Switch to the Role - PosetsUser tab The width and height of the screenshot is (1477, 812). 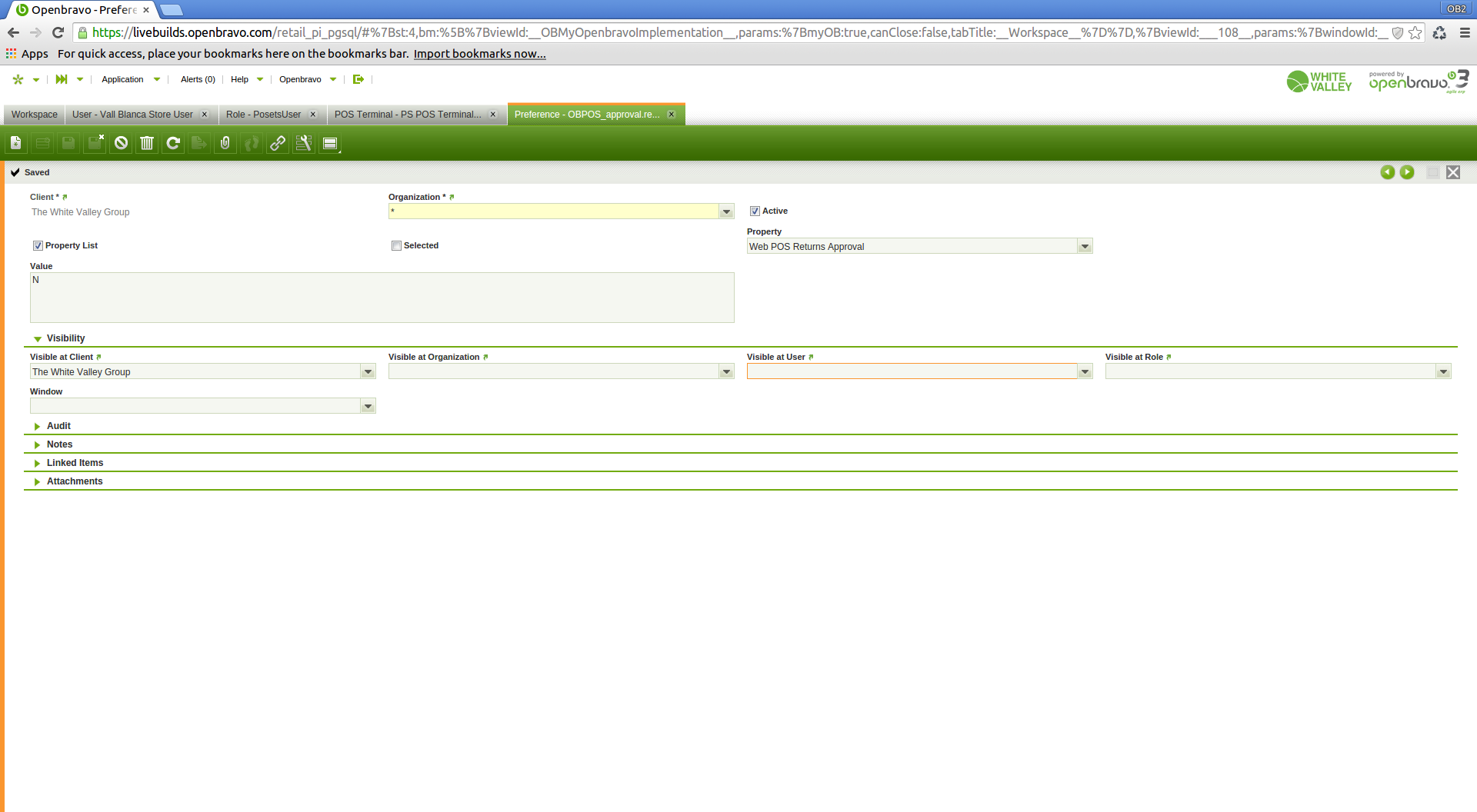pos(264,115)
